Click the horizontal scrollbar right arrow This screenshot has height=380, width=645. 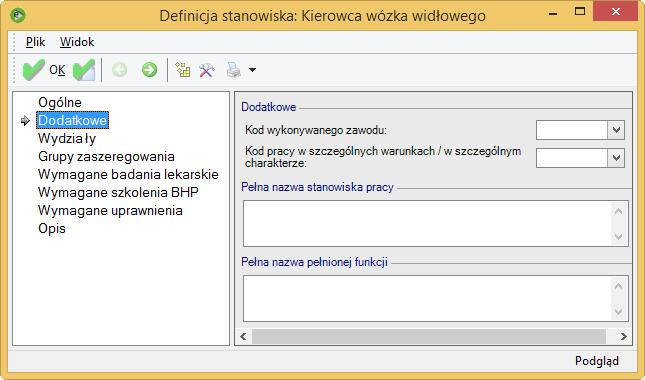624,336
